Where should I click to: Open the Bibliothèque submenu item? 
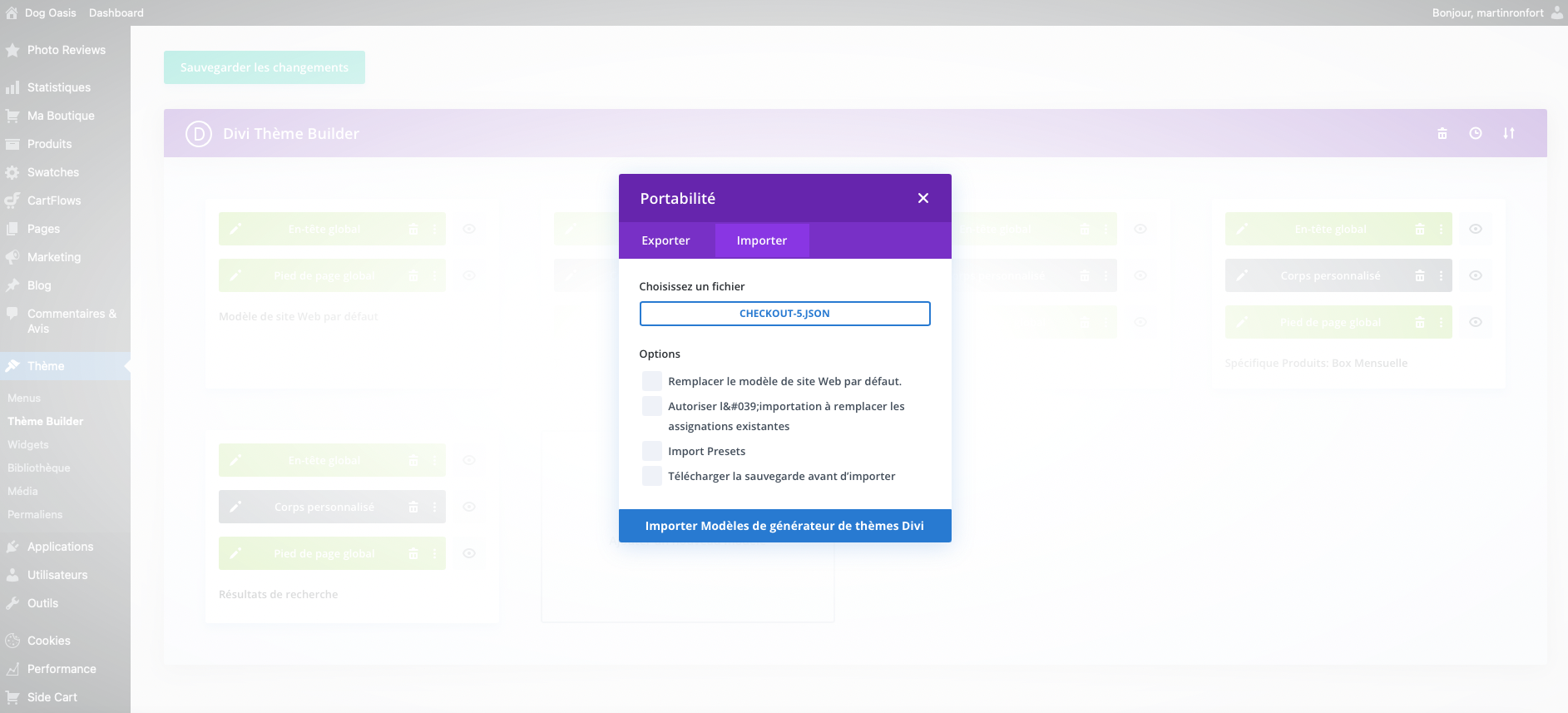tap(39, 468)
